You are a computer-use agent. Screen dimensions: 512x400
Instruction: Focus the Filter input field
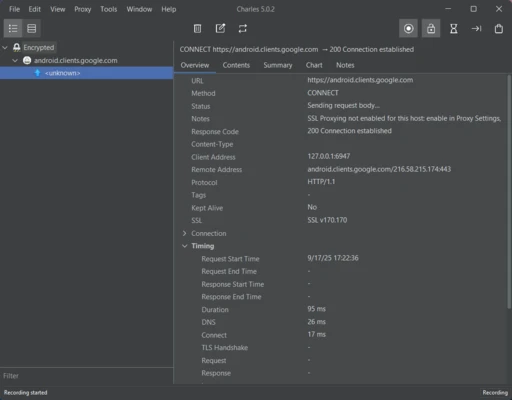click(87, 376)
